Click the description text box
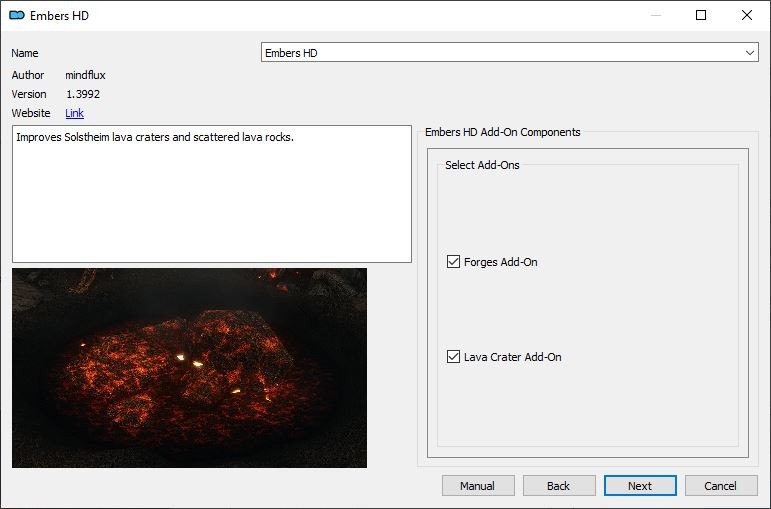Viewport: 771px width, 509px height. pos(212,194)
